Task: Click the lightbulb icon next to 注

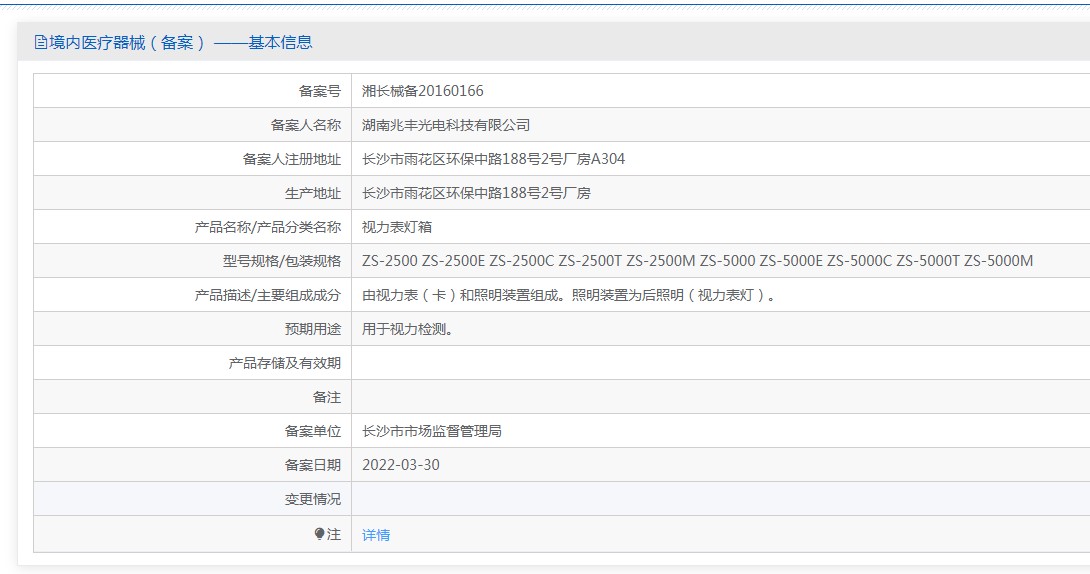Action: [x=319, y=534]
